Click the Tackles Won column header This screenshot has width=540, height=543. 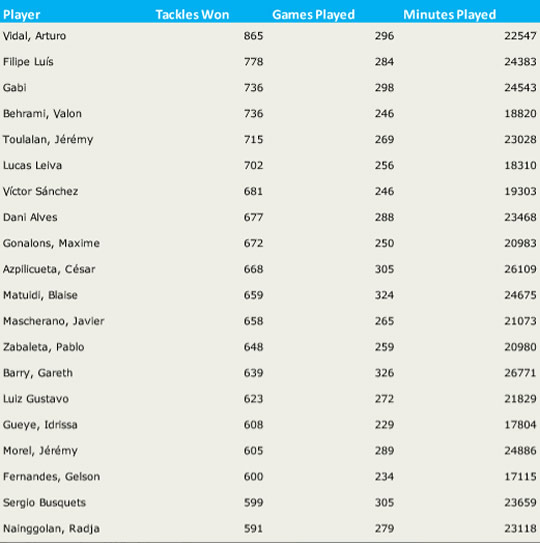192,15
